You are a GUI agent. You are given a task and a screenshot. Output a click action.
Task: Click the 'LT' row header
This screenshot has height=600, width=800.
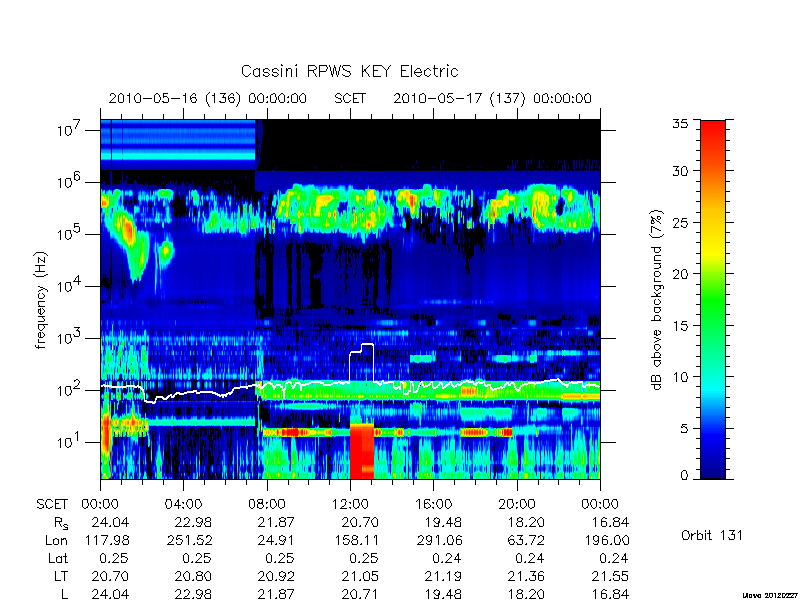tap(61, 576)
